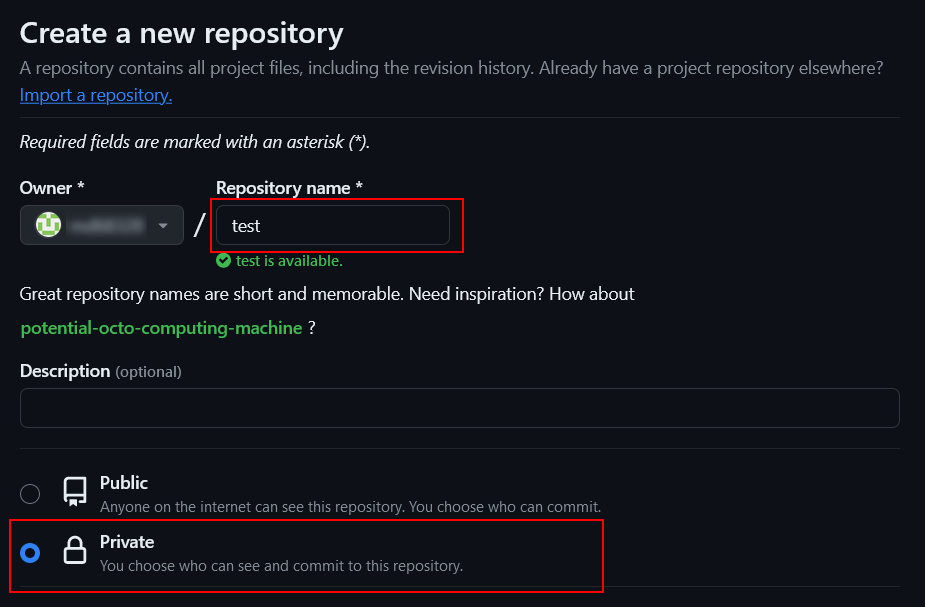The height and width of the screenshot is (607, 925).
Task: Select the Public radio button
Action: click(31, 493)
